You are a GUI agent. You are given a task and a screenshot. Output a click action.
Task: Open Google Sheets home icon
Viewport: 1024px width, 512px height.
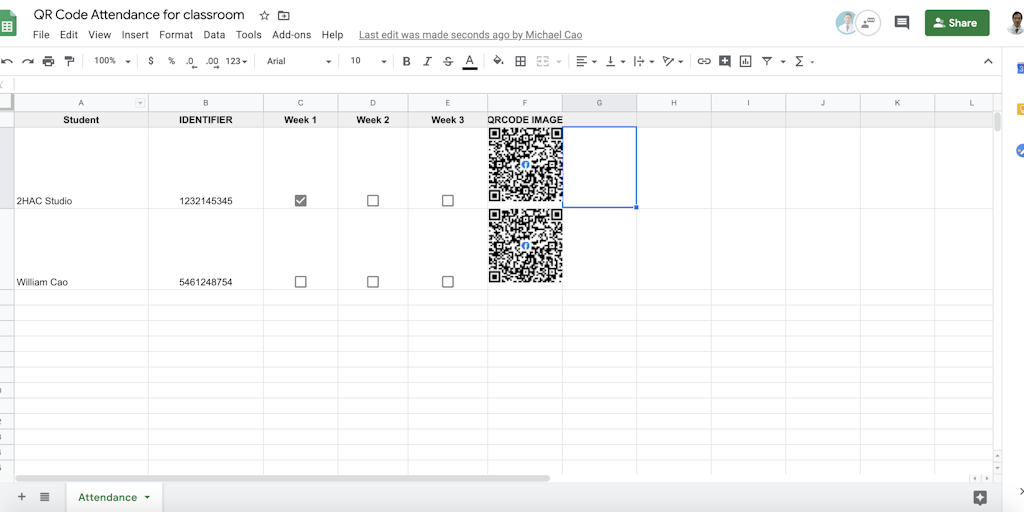7,23
